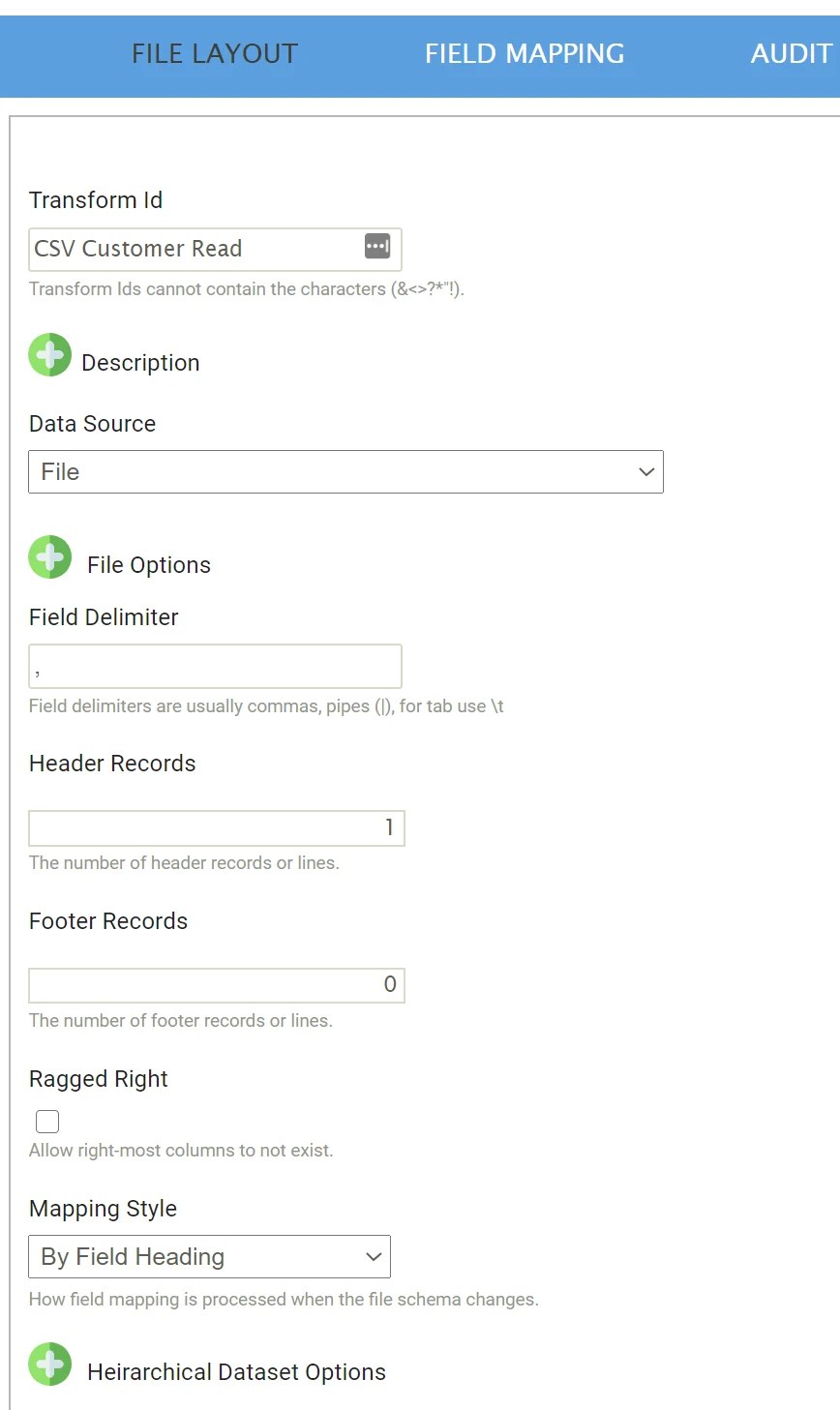
Task: Click the Mapping Style chevron arrow
Action: 373,1256
